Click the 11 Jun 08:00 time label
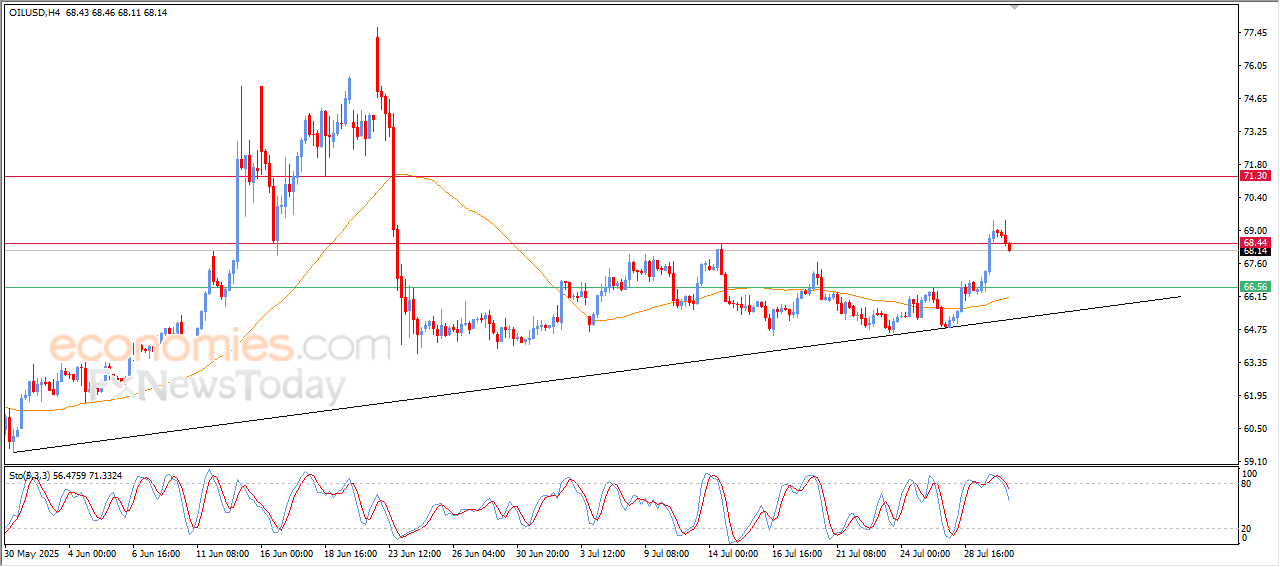Viewport: 1280px width, 567px height. coord(221,552)
